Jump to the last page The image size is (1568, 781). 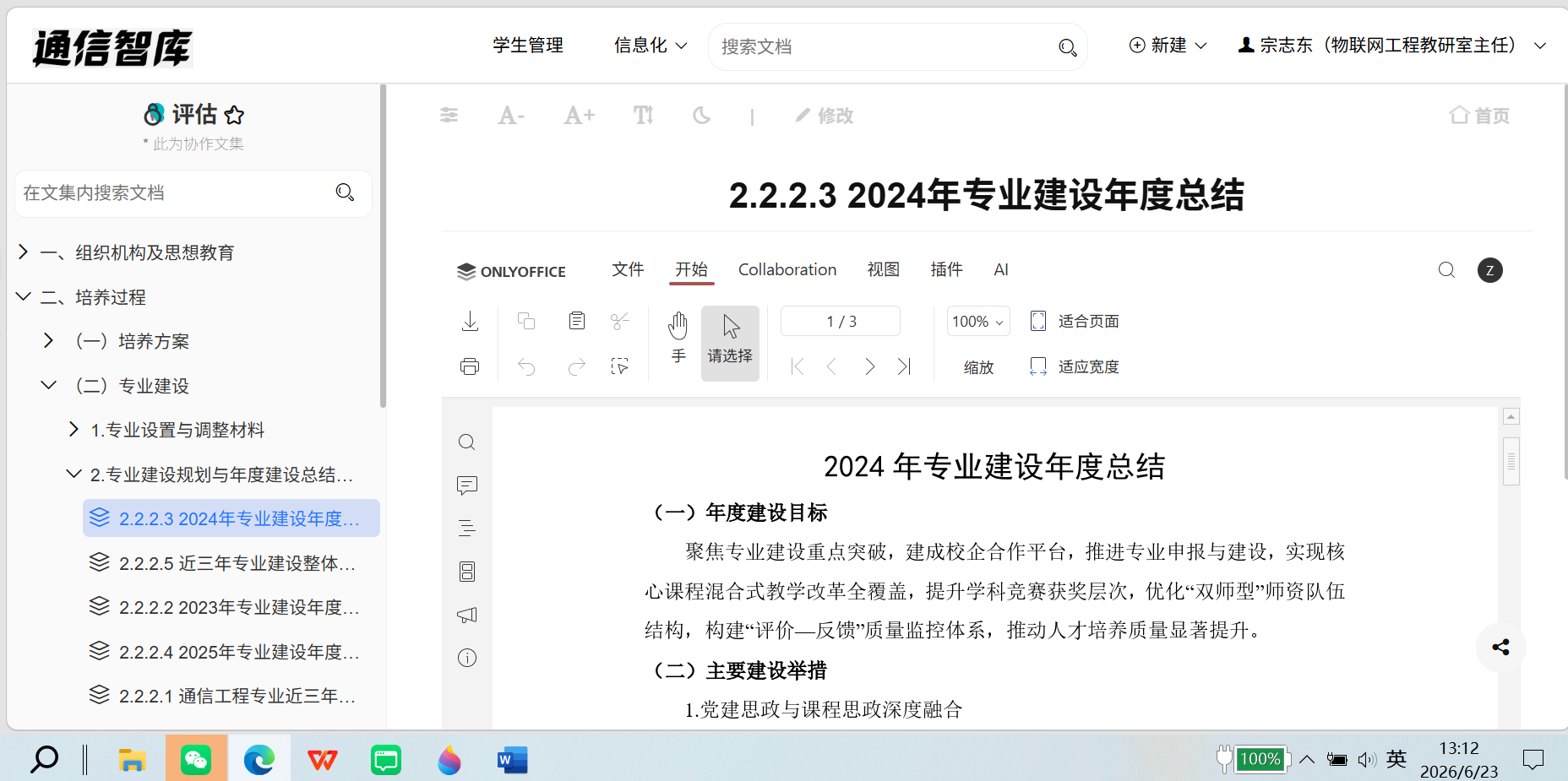904,366
